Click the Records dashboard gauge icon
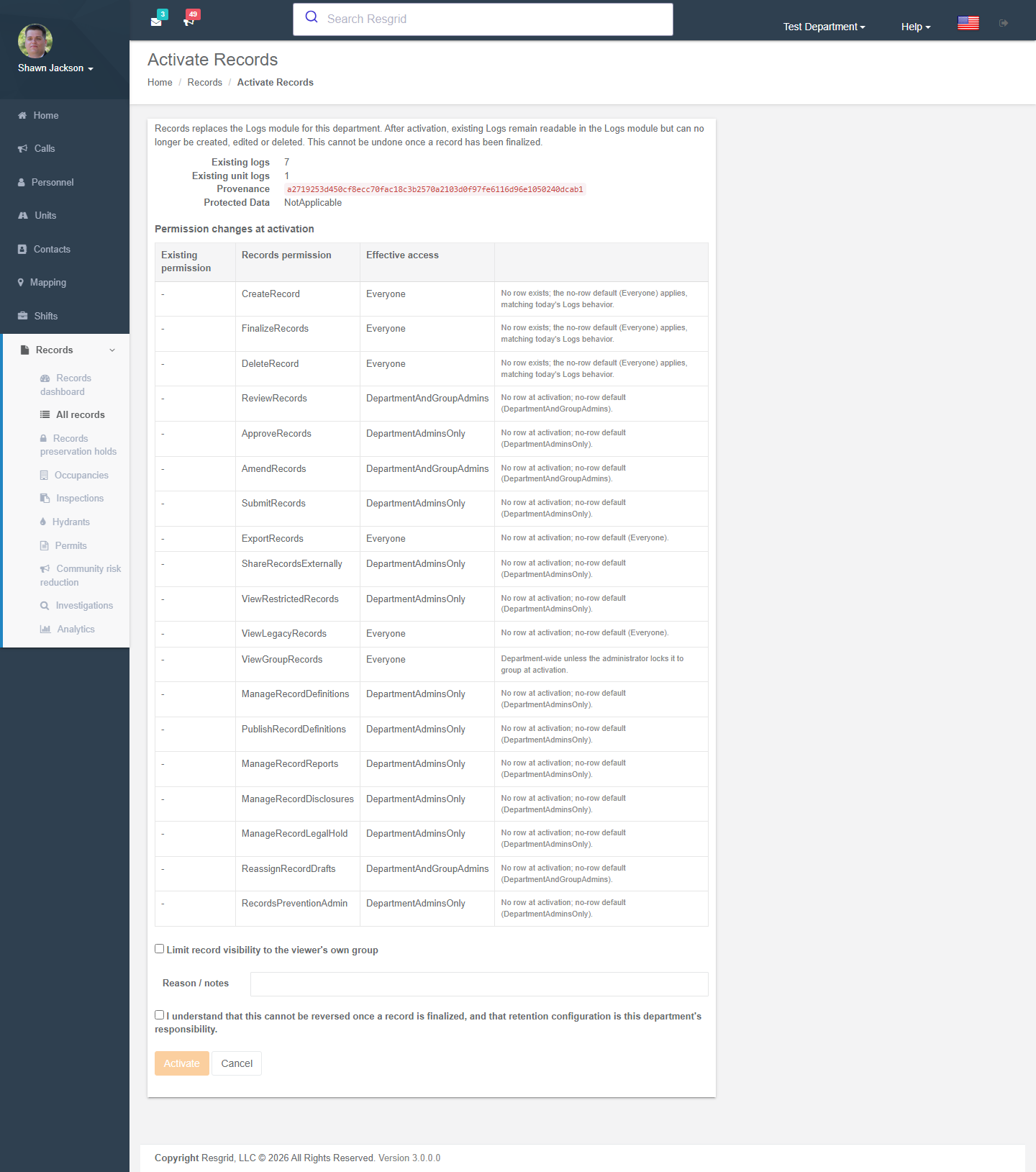Viewport: 1036px width, 1172px height. point(45,378)
